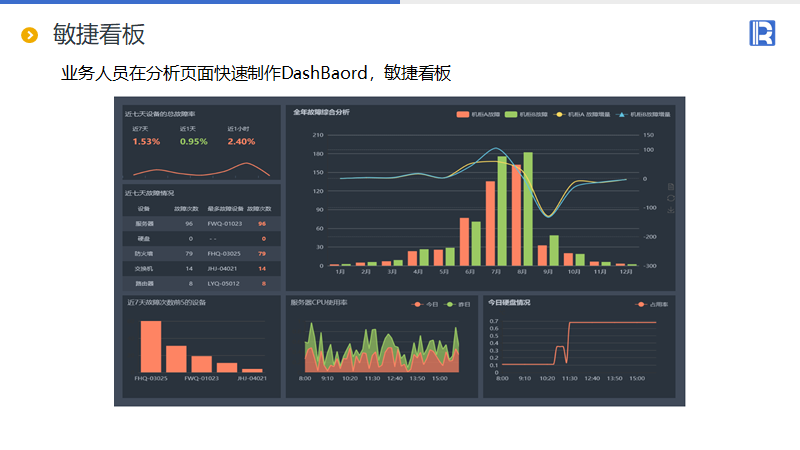This screenshot has width=800, height=450.
Task: Toggle 今日 legend in the CPU usage chart
Action: pyautogui.click(x=425, y=304)
